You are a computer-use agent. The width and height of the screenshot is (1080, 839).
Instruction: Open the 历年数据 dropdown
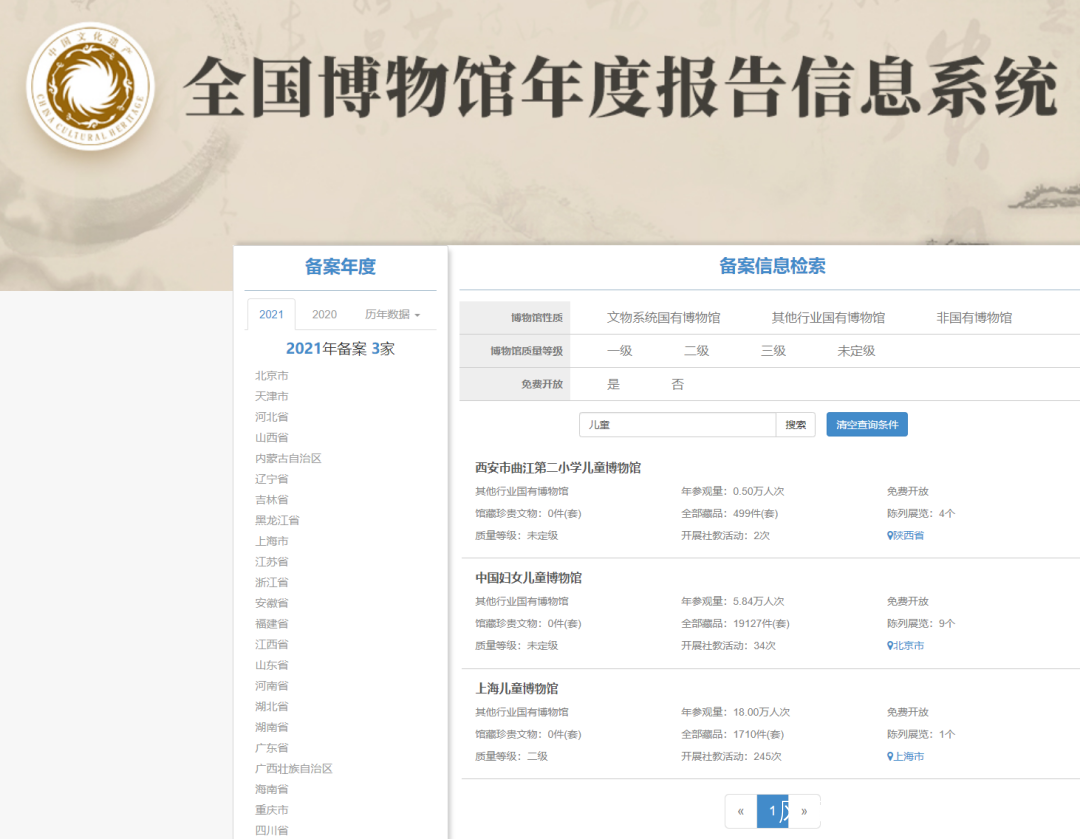coord(392,314)
